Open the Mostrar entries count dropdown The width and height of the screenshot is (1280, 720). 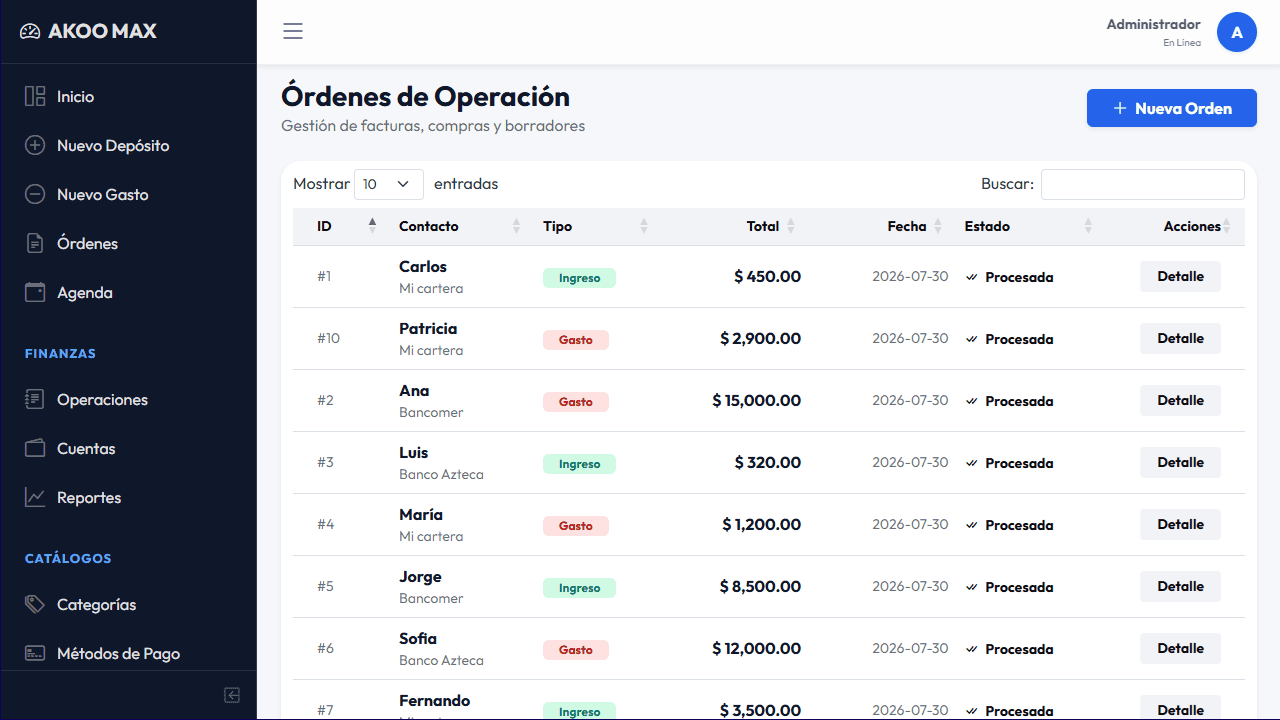(x=389, y=184)
